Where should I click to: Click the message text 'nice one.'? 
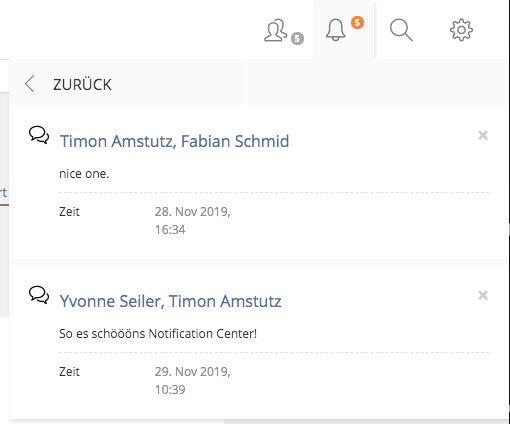[84, 174]
